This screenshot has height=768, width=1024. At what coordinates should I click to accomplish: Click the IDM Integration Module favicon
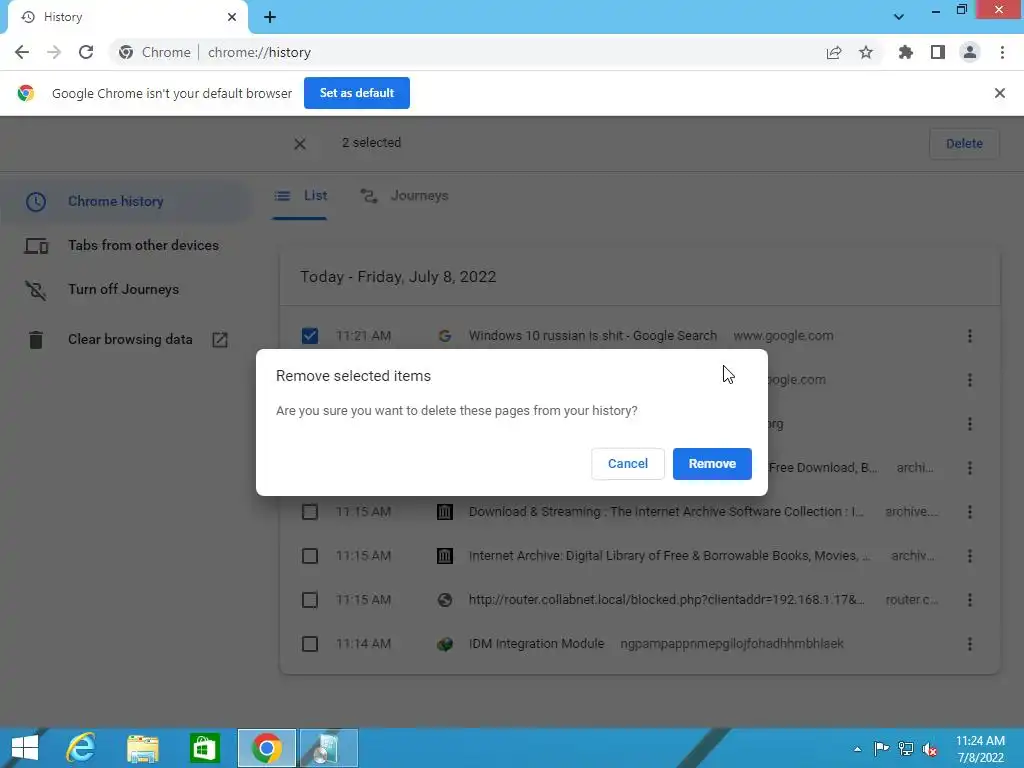[445, 644]
